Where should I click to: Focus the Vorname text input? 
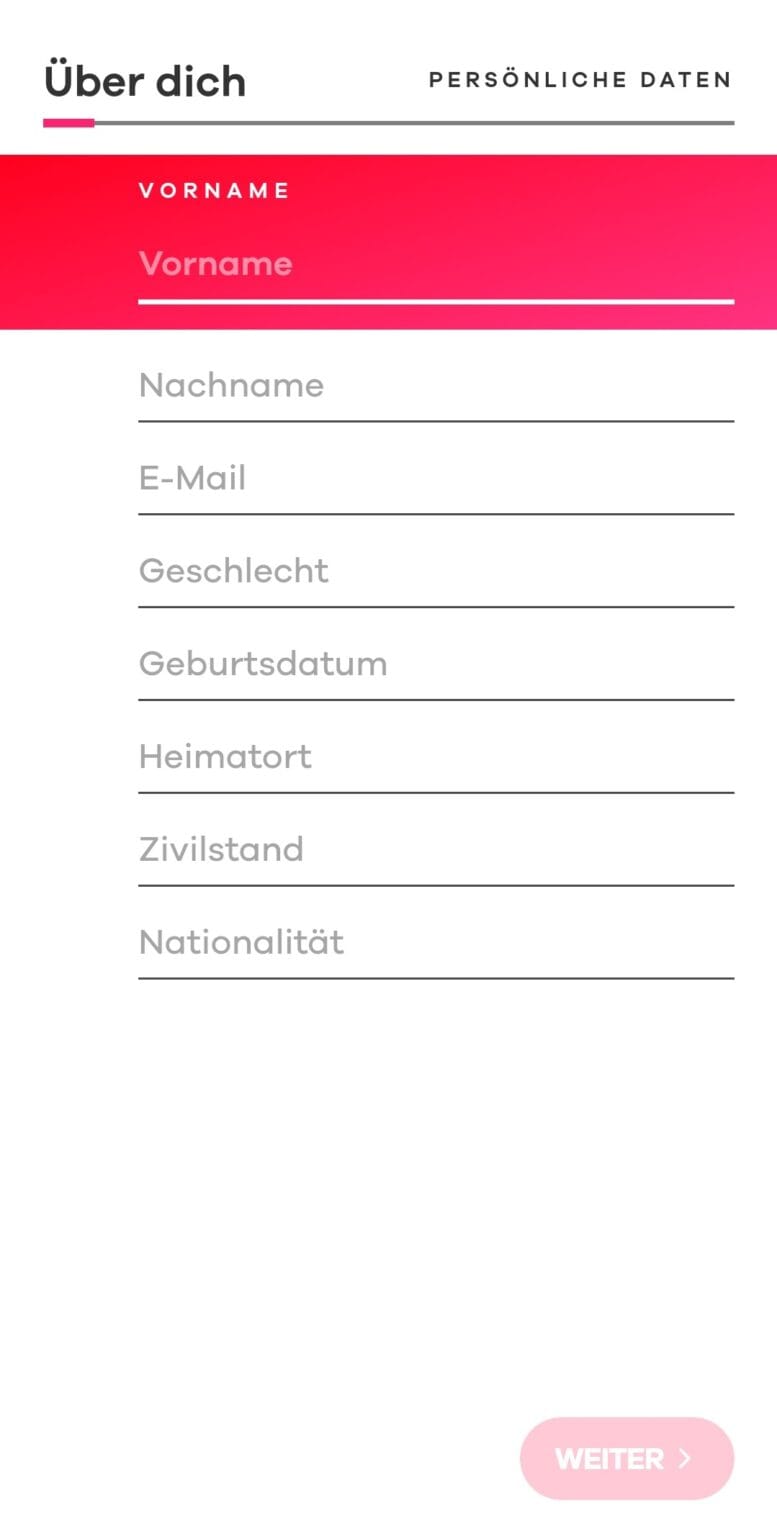pos(435,264)
